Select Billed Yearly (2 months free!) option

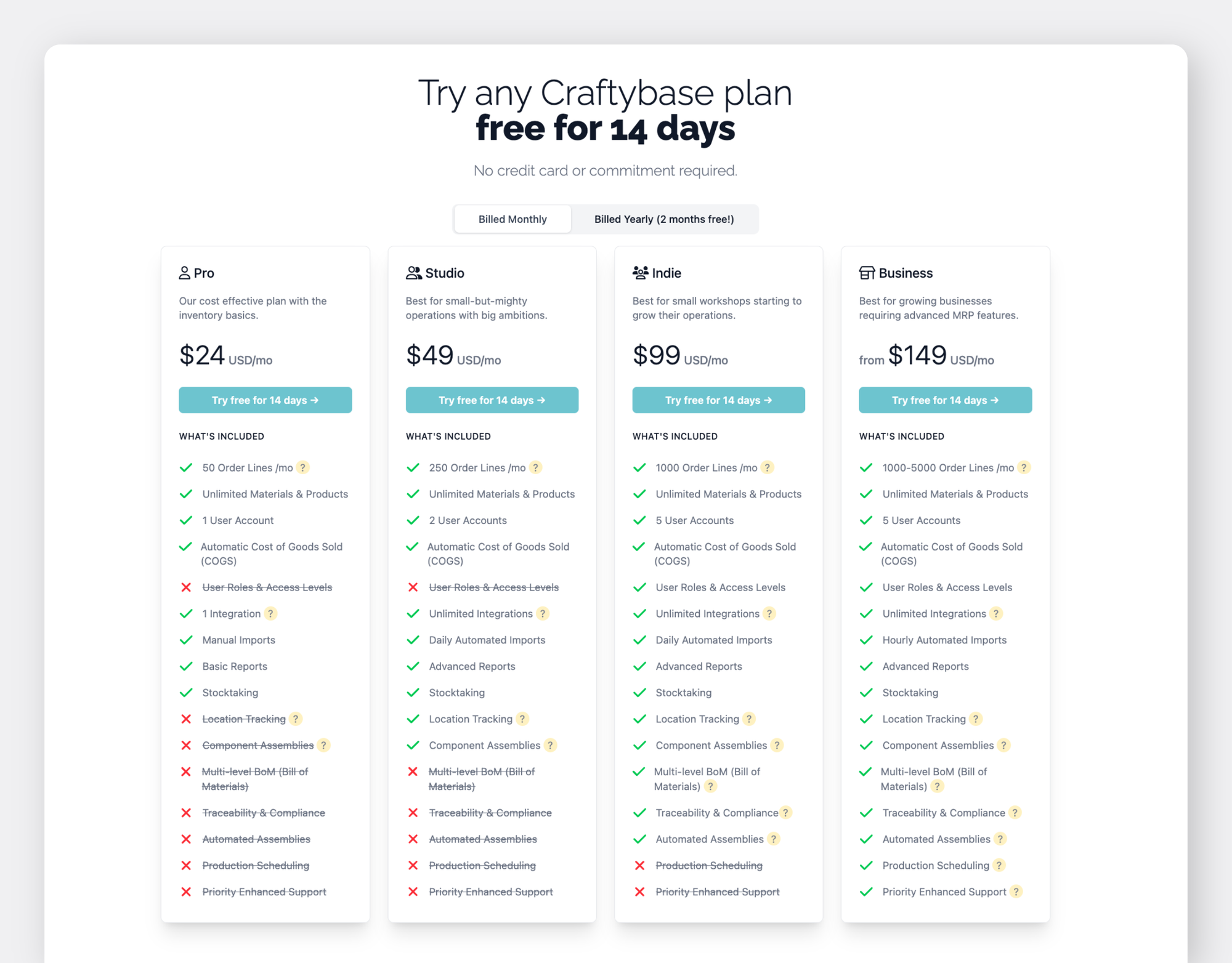pos(664,219)
